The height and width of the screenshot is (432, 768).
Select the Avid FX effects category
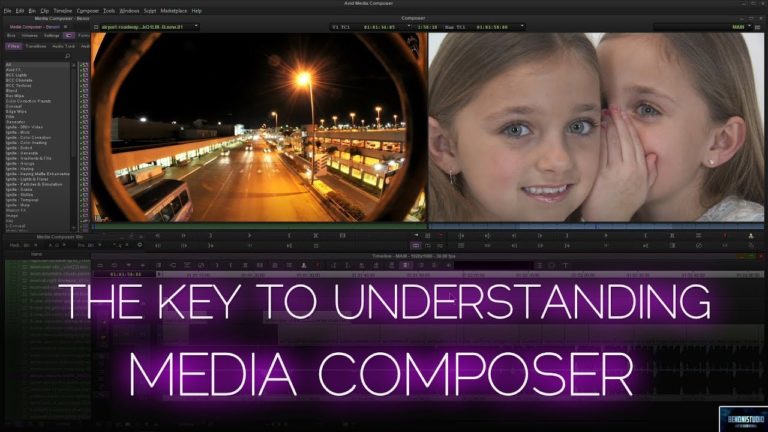(37, 70)
